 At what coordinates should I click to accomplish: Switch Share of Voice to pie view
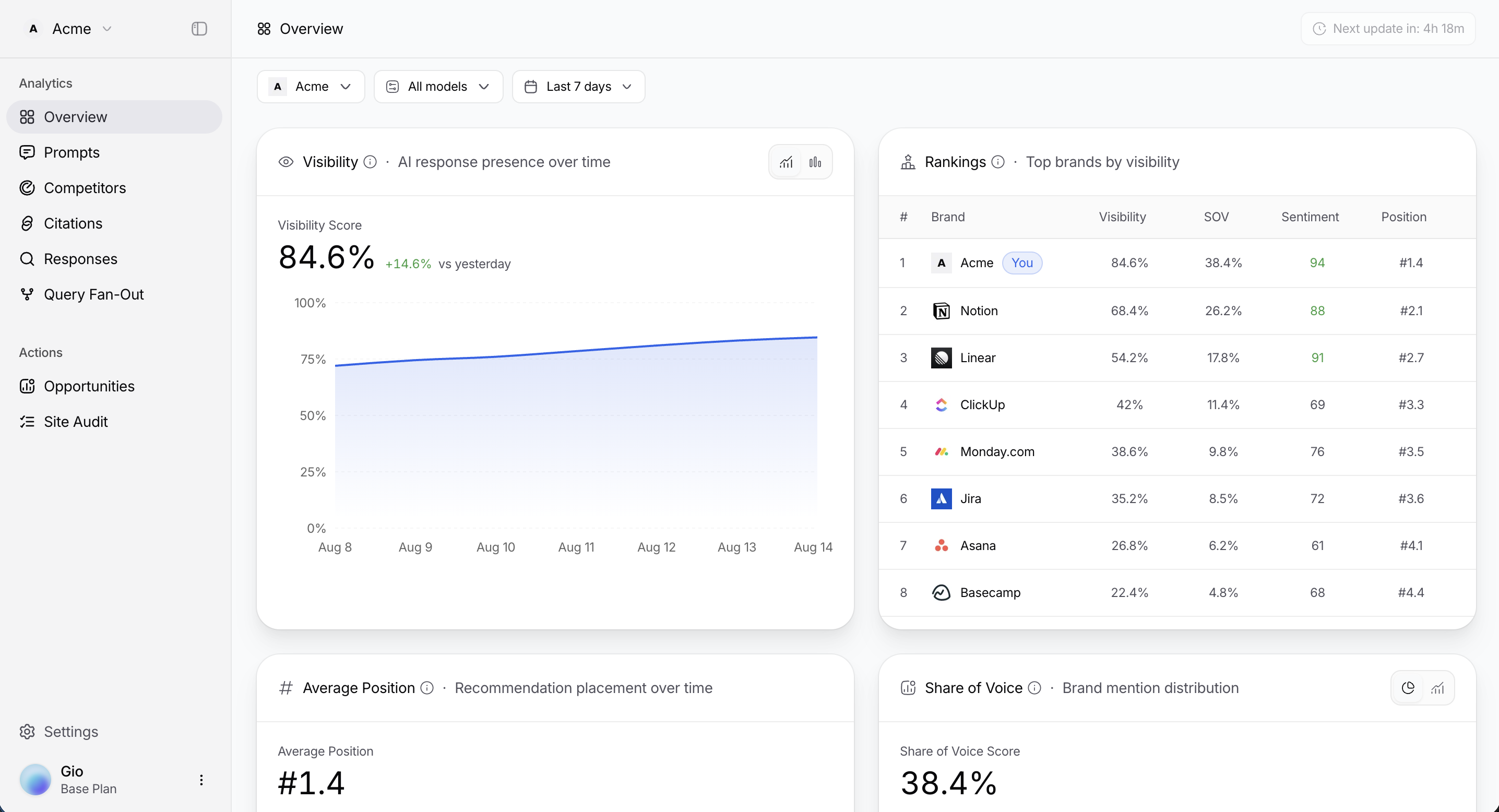click(1408, 688)
